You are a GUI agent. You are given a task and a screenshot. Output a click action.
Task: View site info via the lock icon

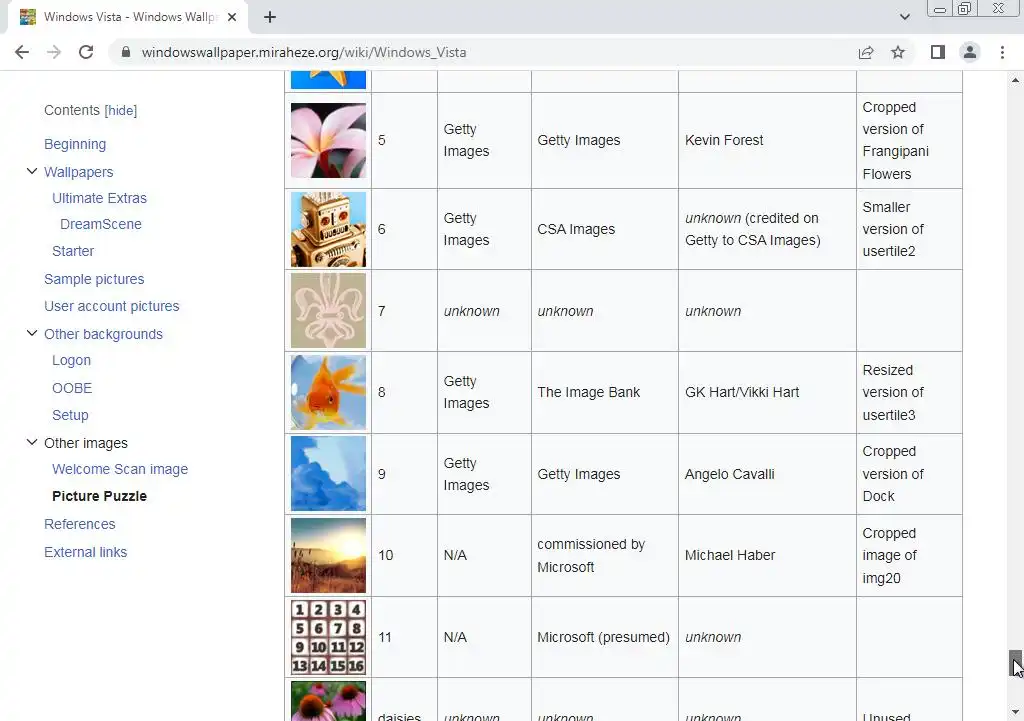point(126,52)
